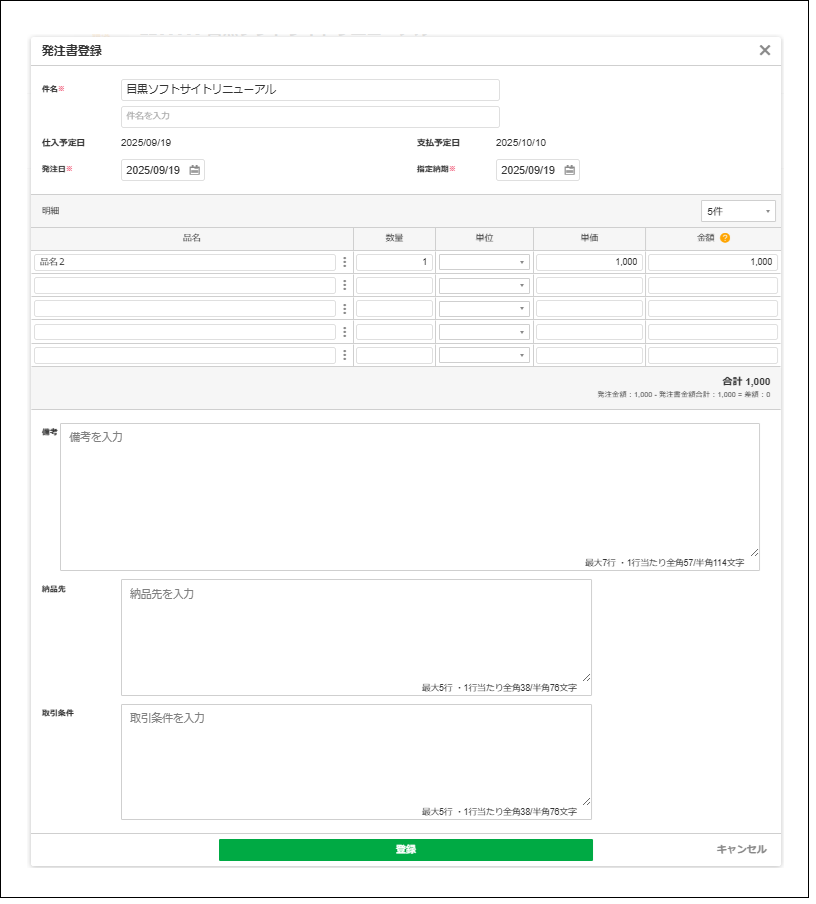Click the kebab menu on the second detail row

click(345, 284)
